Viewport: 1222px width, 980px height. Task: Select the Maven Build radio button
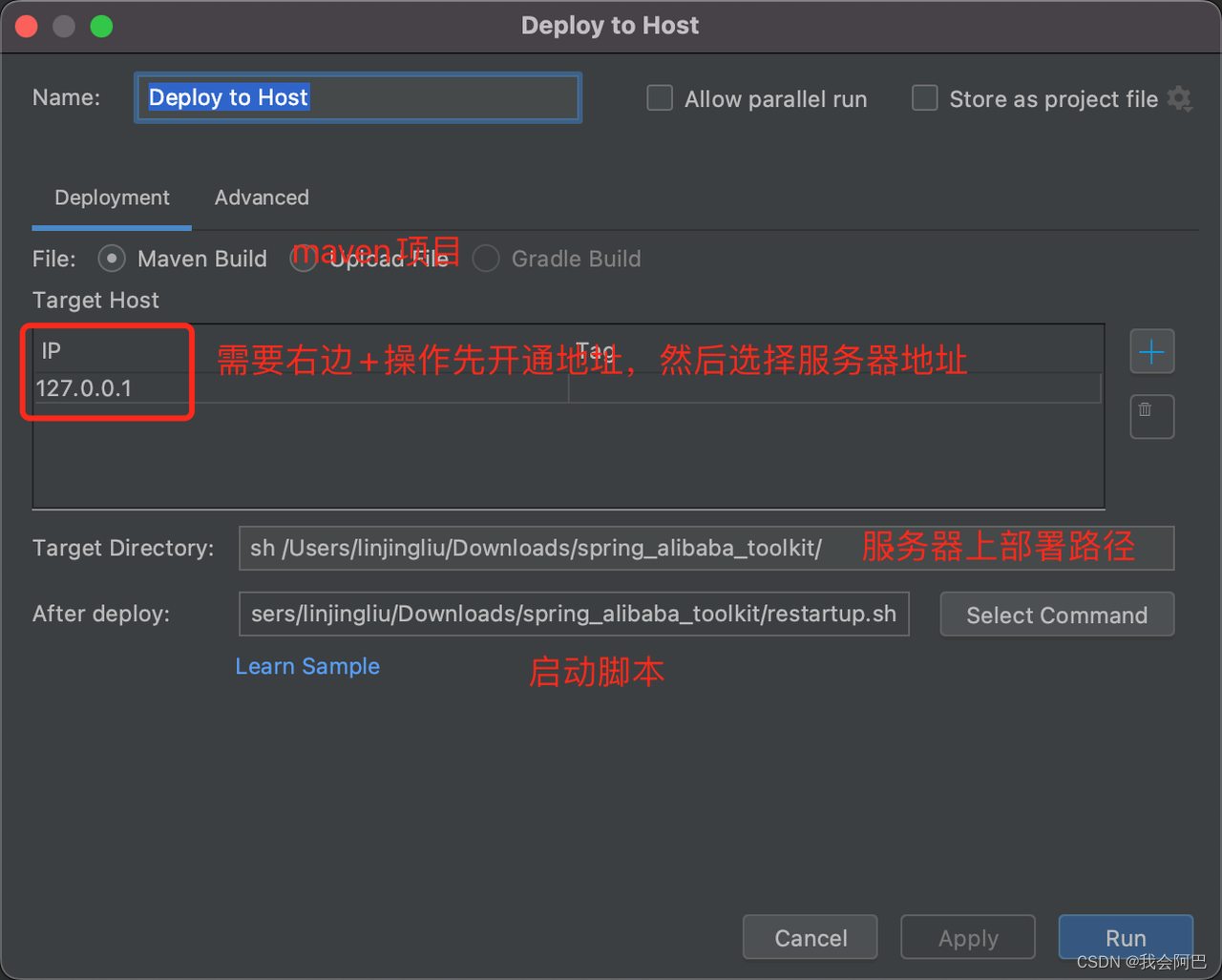coord(111,259)
